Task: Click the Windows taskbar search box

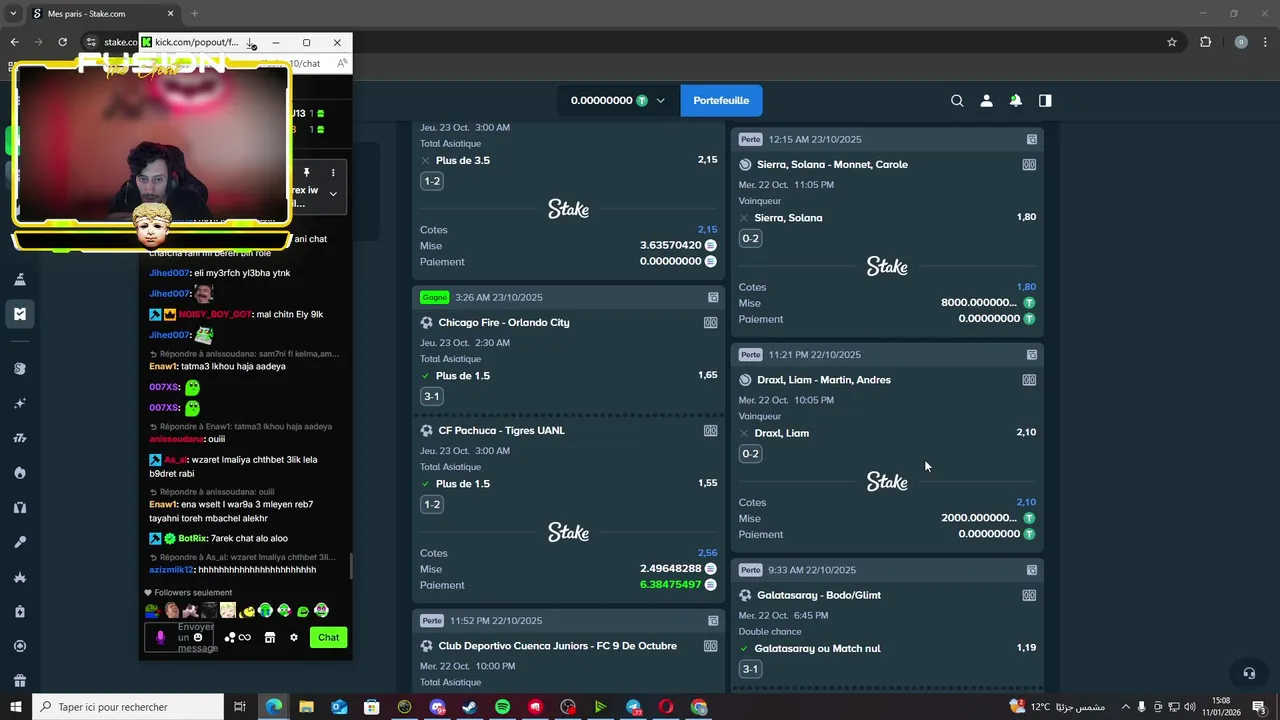Action: 130,707
